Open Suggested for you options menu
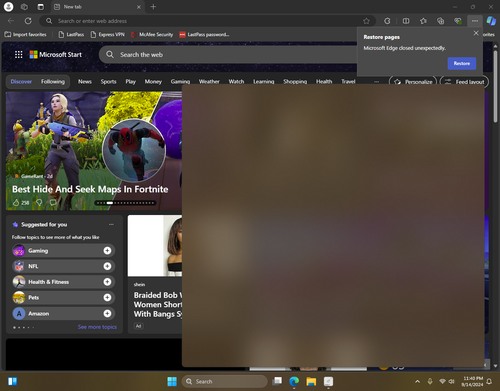Viewport: 500px width, 391px height. [x=111, y=225]
